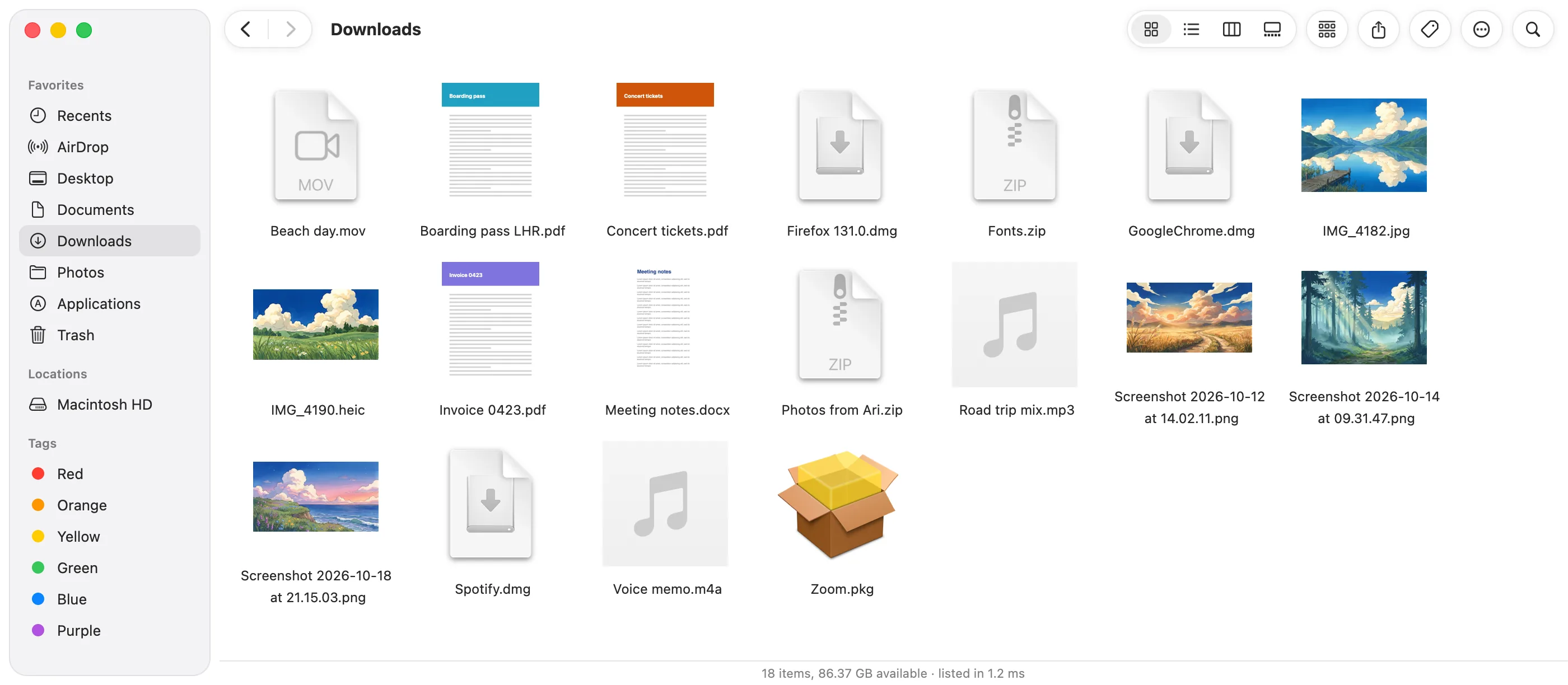The height and width of the screenshot is (685, 1568).
Task: Select the Voice memo.m4a audio icon
Action: pyautogui.click(x=665, y=503)
